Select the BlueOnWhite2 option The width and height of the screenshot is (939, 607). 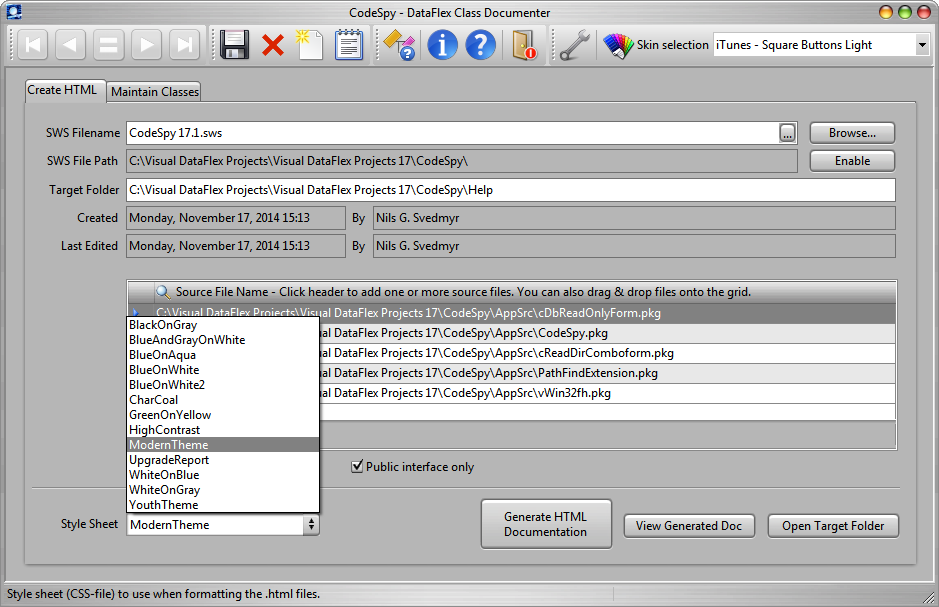coord(223,385)
